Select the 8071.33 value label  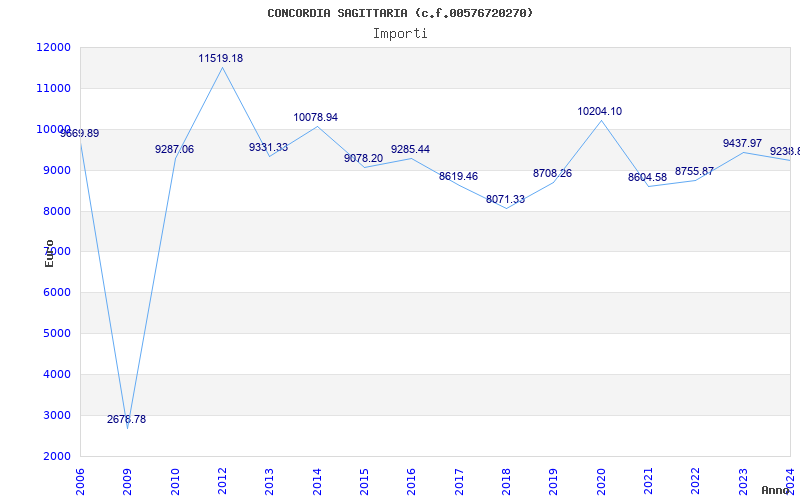click(505, 199)
